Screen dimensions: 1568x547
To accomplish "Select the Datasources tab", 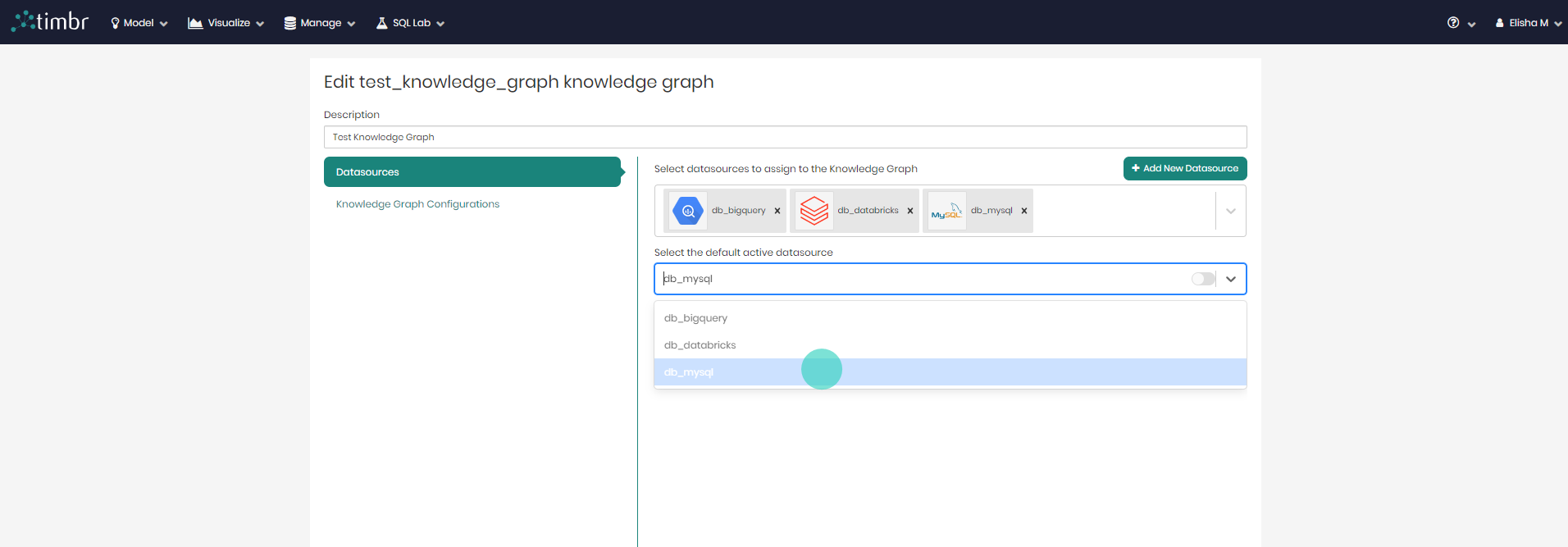I will tap(472, 172).
